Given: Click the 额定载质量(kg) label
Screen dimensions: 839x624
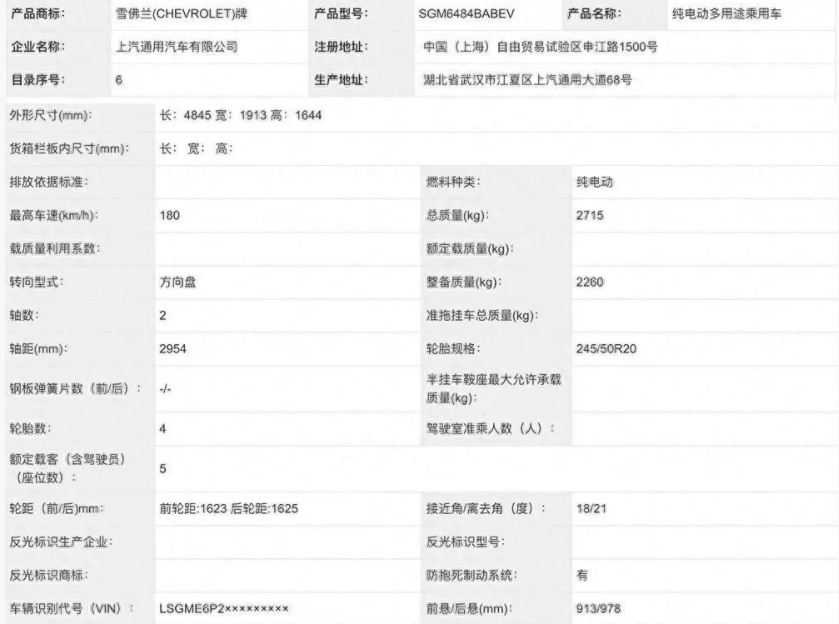Looking at the screenshot, I should tap(470, 249).
